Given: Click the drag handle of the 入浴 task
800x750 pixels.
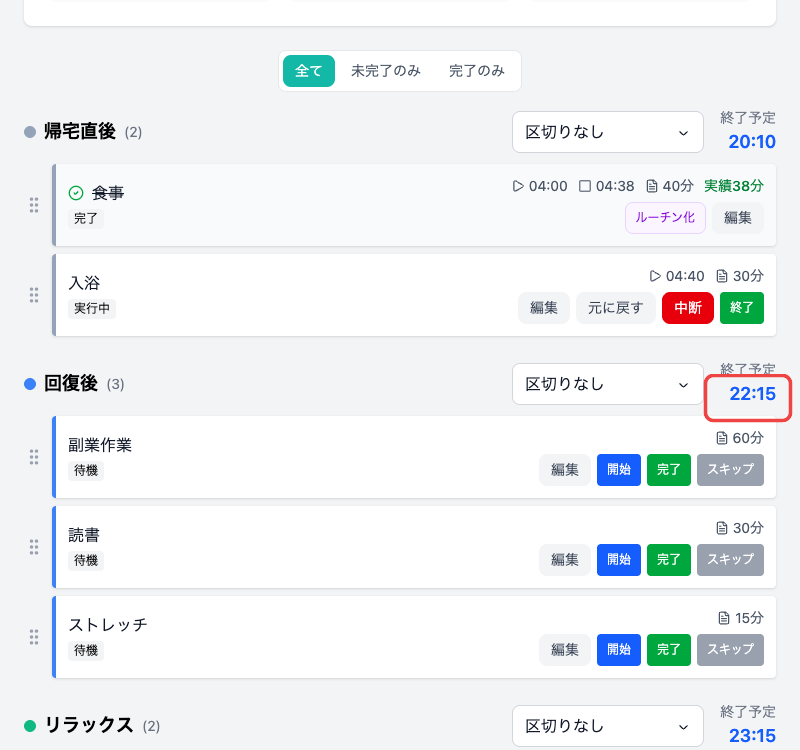Looking at the screenshot, I should point(33,294).
